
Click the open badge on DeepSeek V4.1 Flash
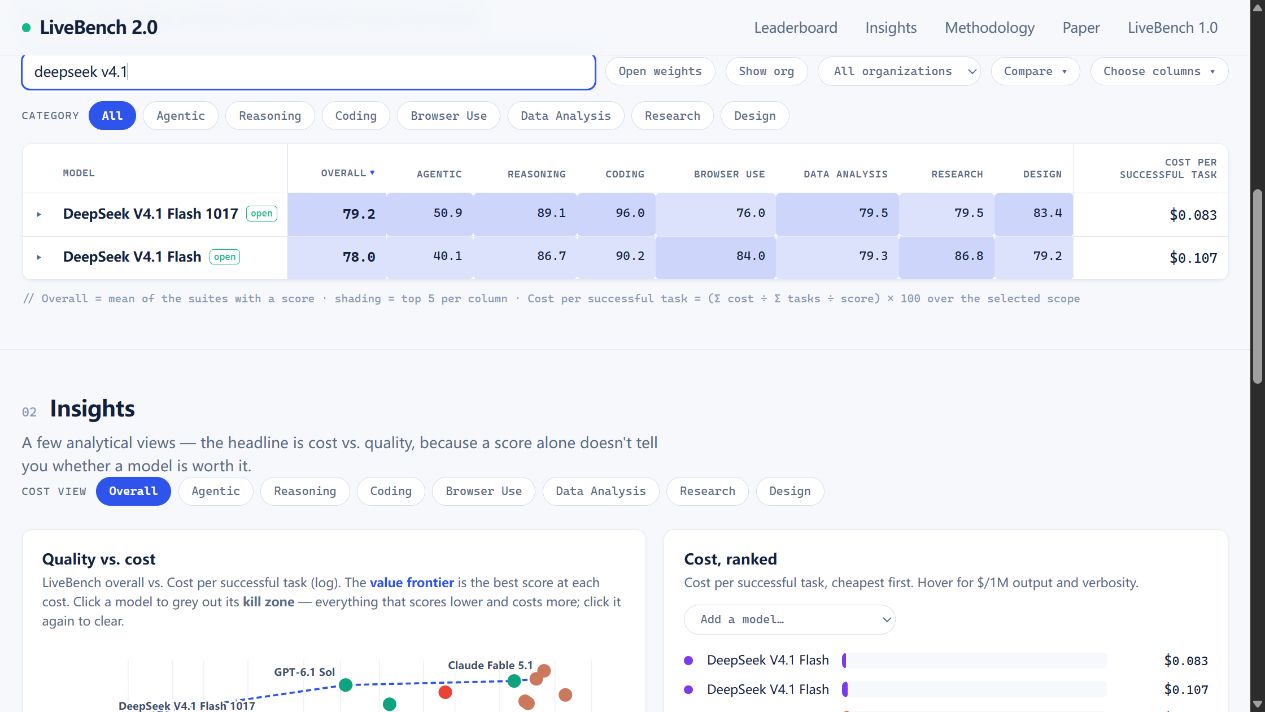(225, 257)
